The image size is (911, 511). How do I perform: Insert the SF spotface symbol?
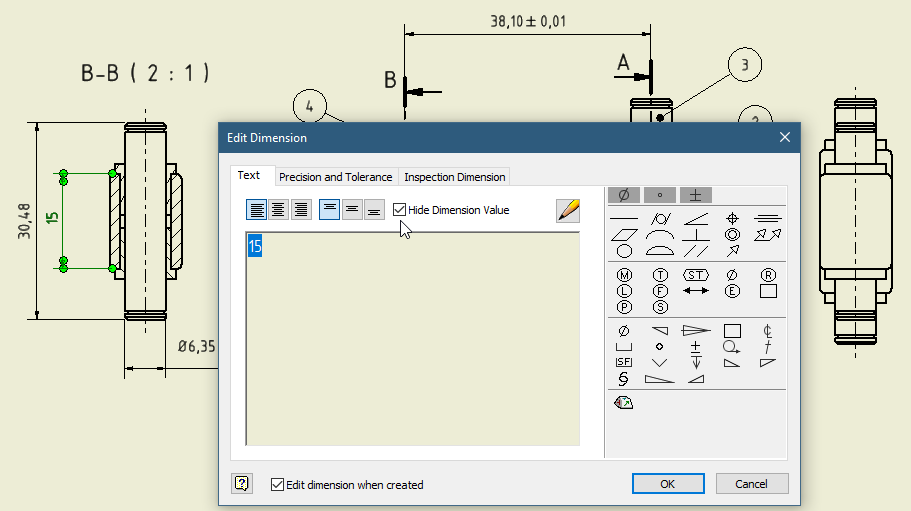(624, 362)
